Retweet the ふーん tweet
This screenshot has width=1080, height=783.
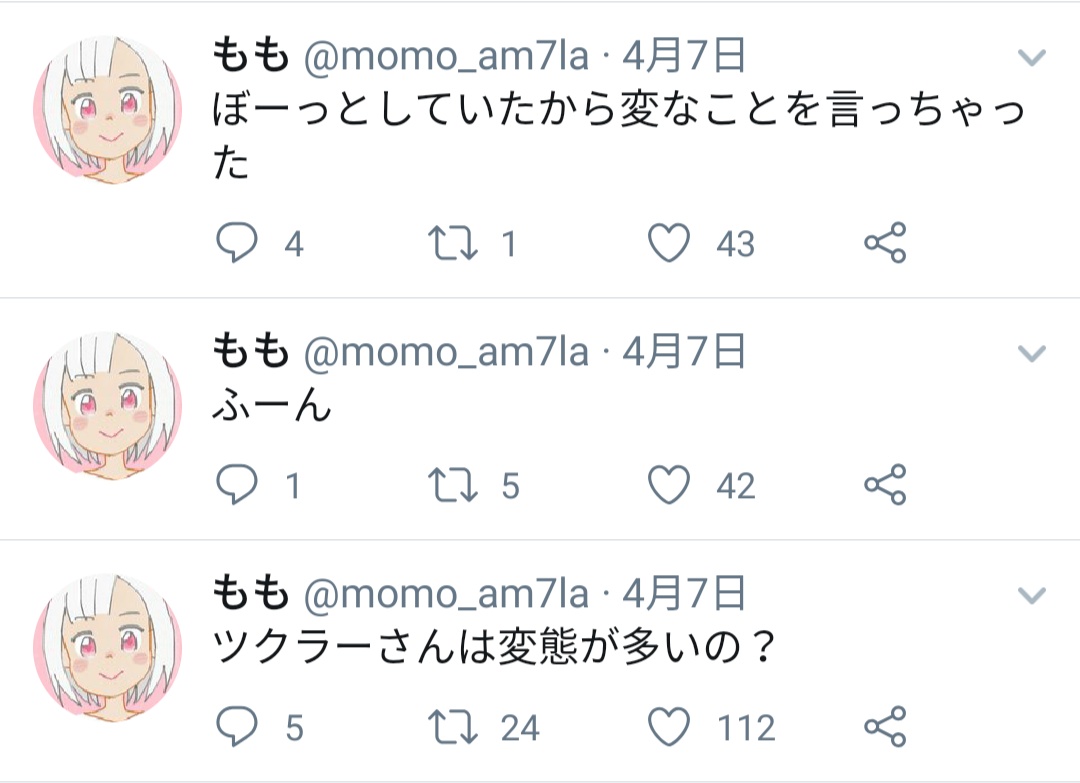453,486
